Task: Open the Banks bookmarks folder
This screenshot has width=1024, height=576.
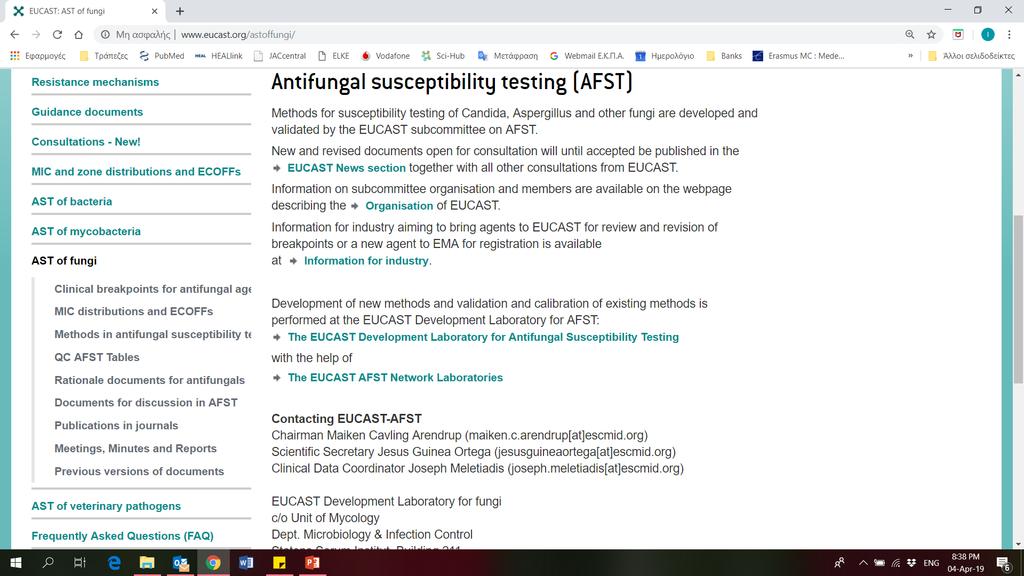Action: [724, 56]
